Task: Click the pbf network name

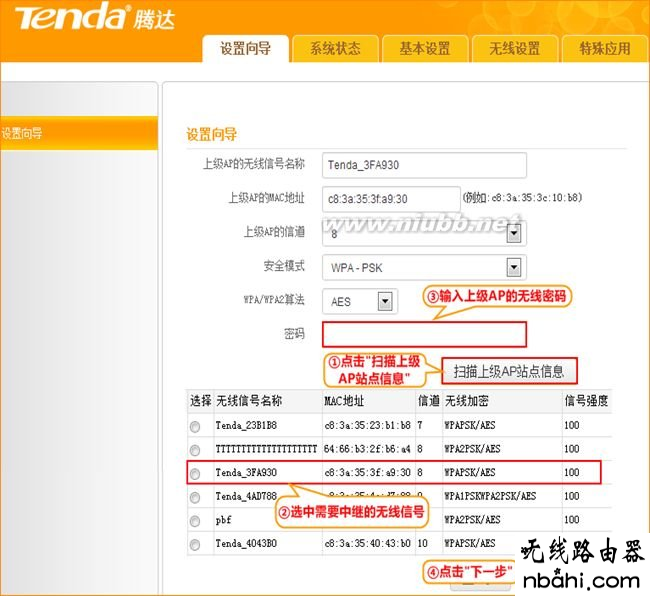Action: click(x=223, y=520)
